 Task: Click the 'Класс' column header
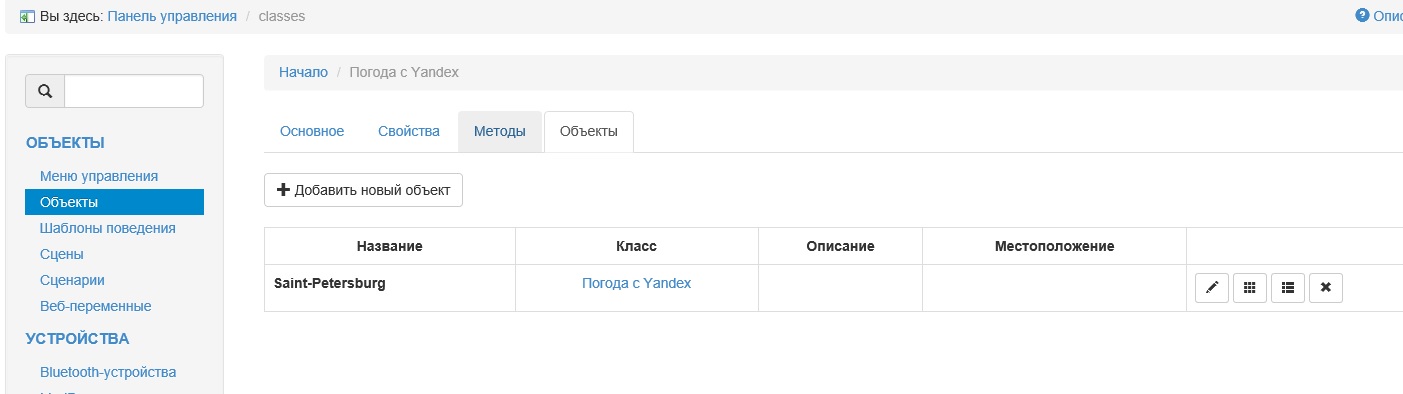tap(637, 246)
